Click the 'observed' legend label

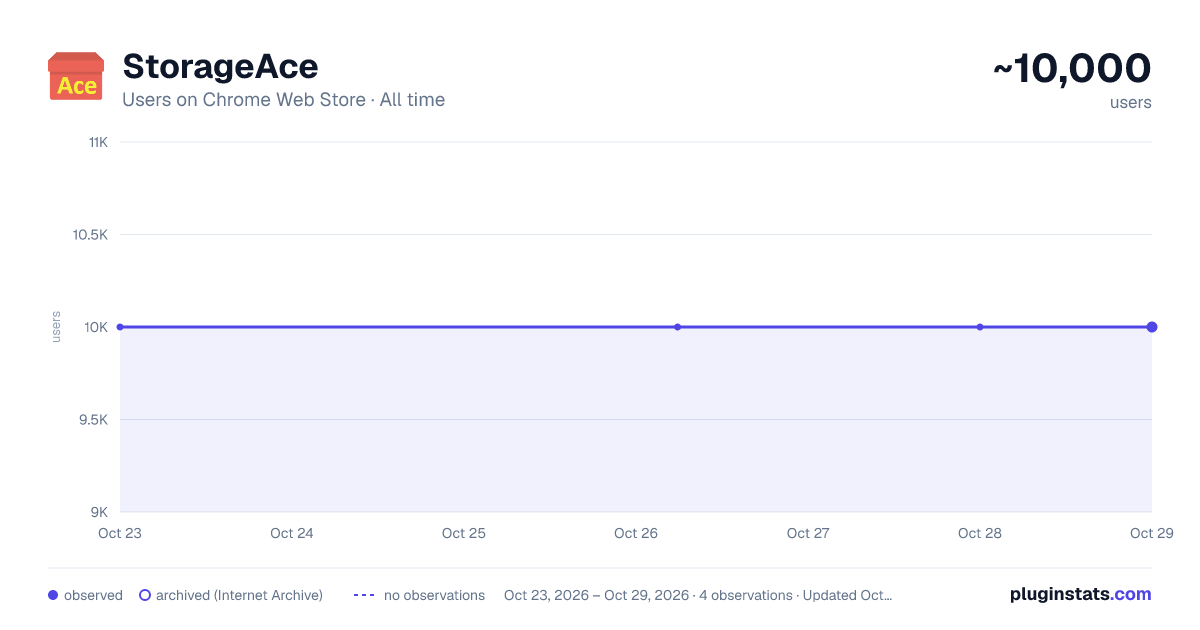(93, 595)
